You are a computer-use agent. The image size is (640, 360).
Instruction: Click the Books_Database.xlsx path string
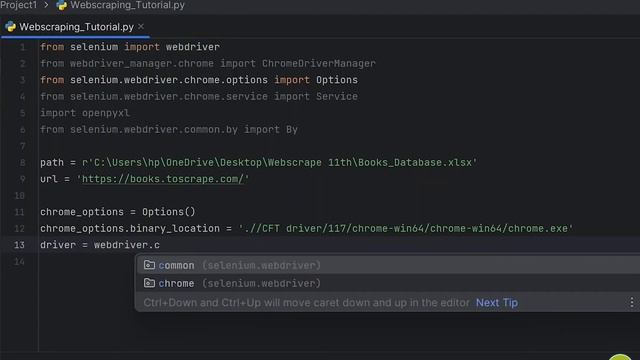(x=280, y=162)
